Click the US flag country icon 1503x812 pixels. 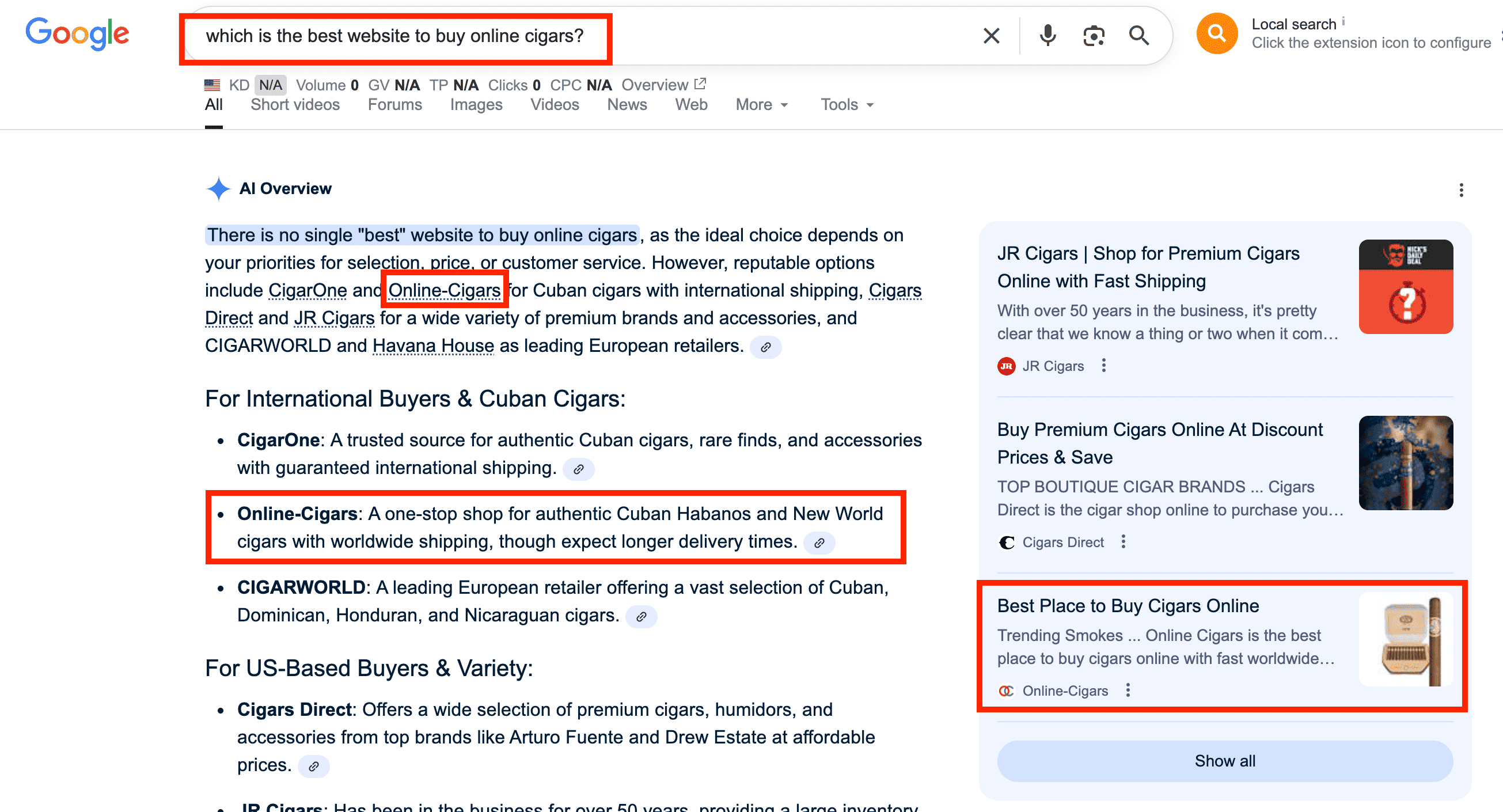(212, 85)
